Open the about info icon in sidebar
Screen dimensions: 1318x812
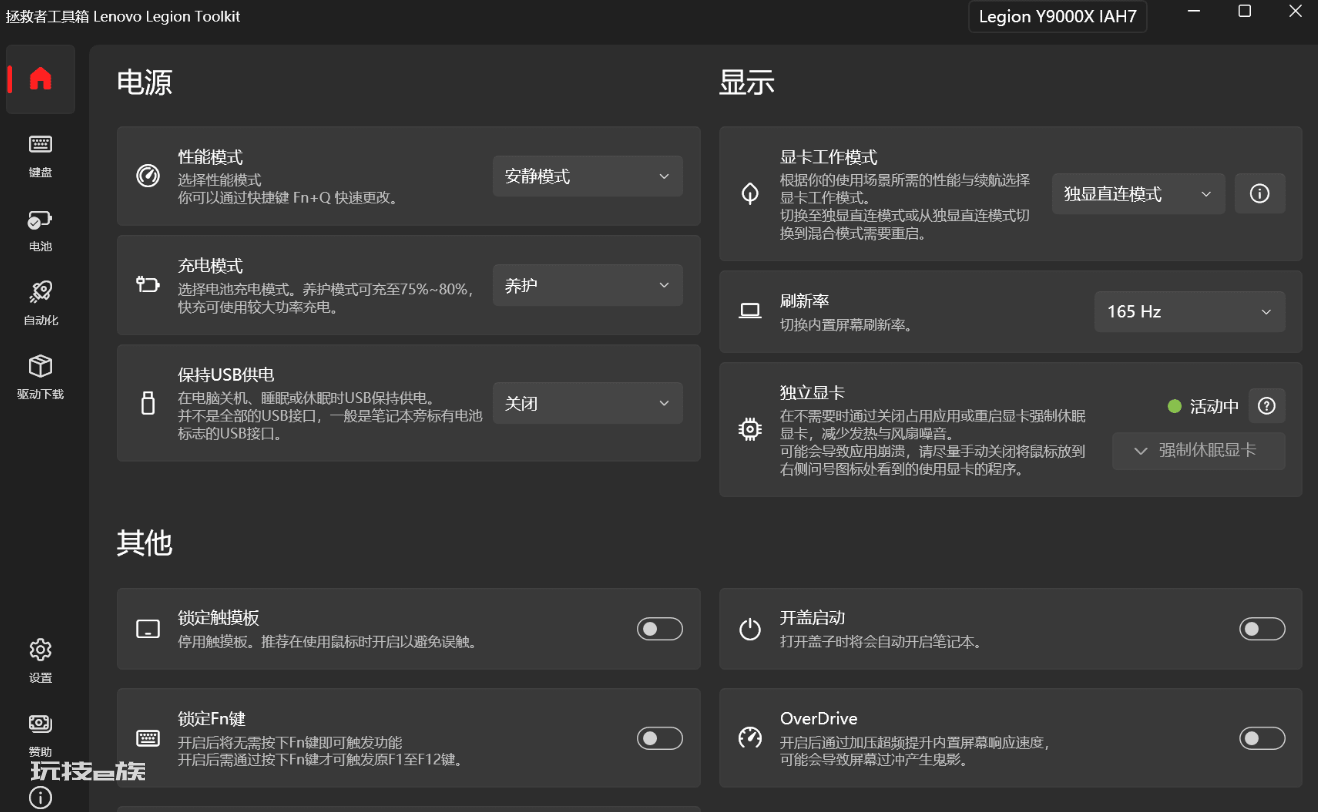pos(40,797)
